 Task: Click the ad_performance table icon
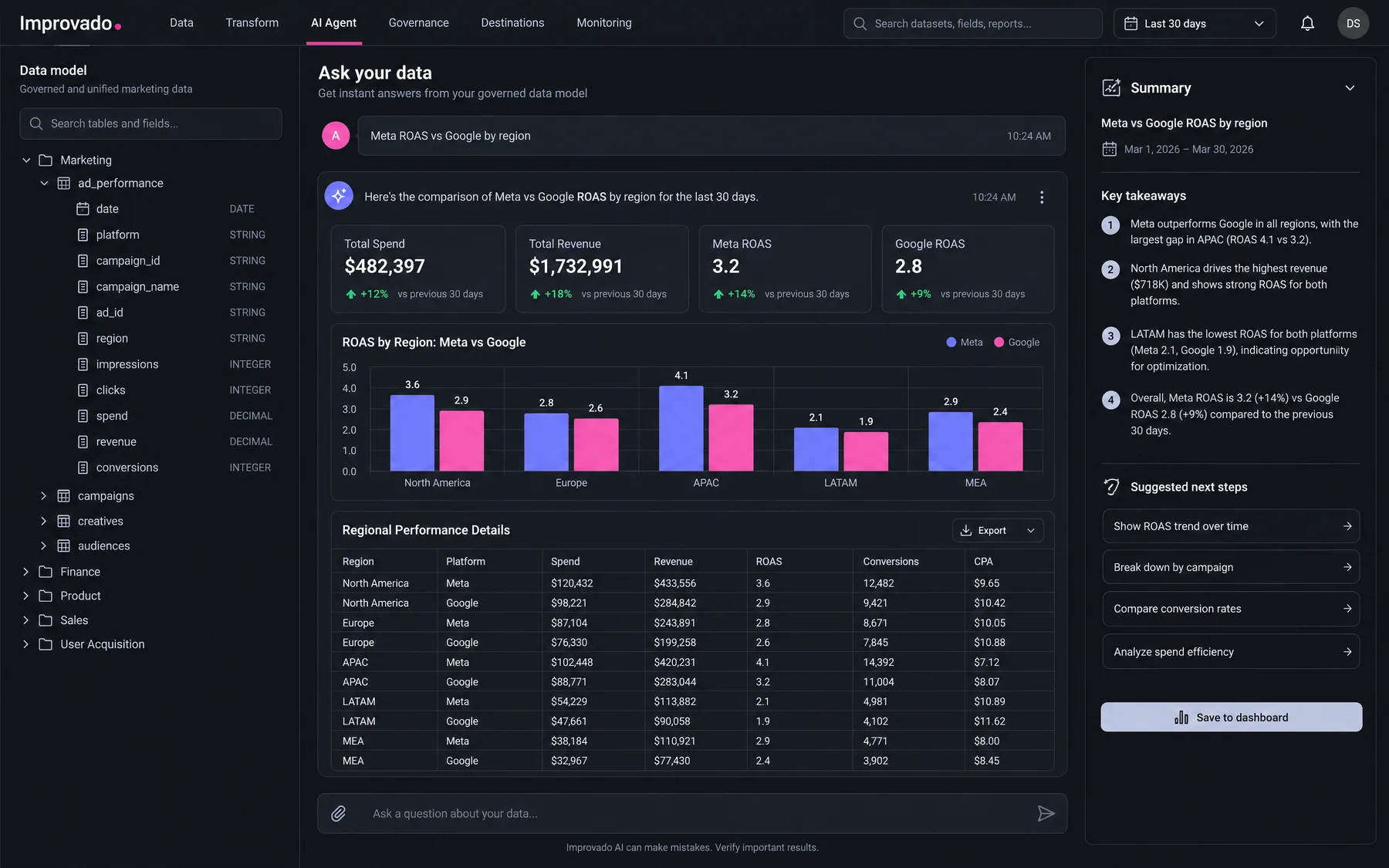click(x=64, y=184)
